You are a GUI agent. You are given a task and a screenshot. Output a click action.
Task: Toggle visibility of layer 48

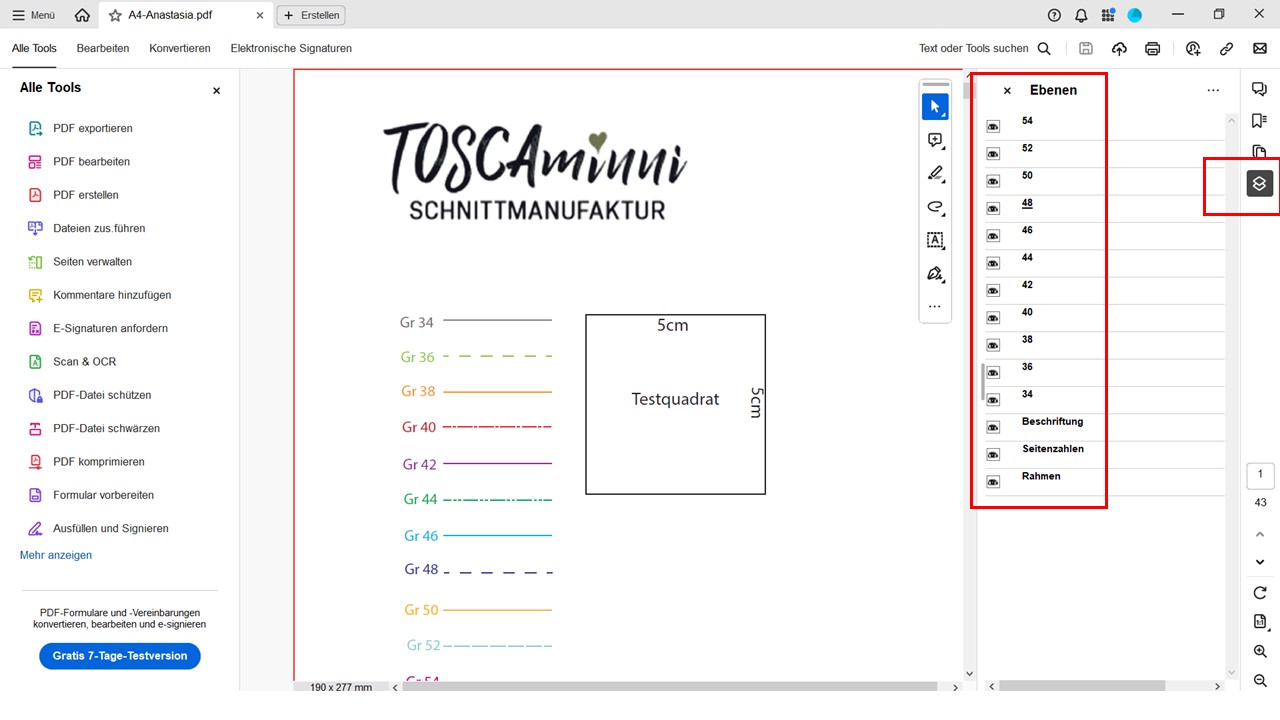tap(993, 209)
